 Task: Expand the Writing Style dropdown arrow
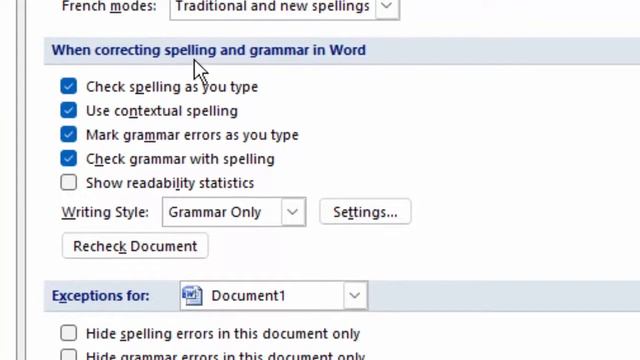(x=293, y=212)
